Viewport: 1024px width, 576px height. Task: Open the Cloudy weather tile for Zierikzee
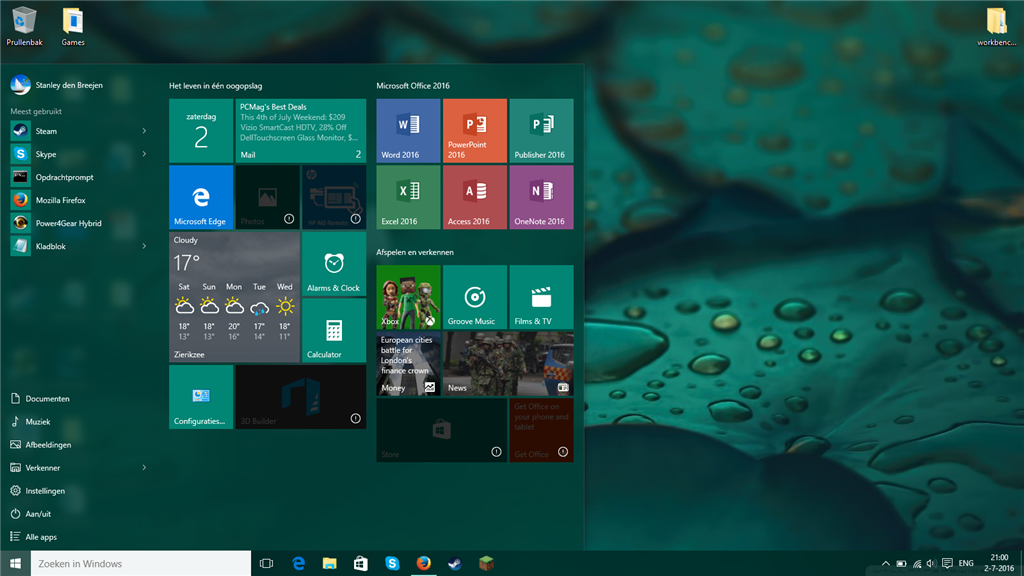(234, 297)
